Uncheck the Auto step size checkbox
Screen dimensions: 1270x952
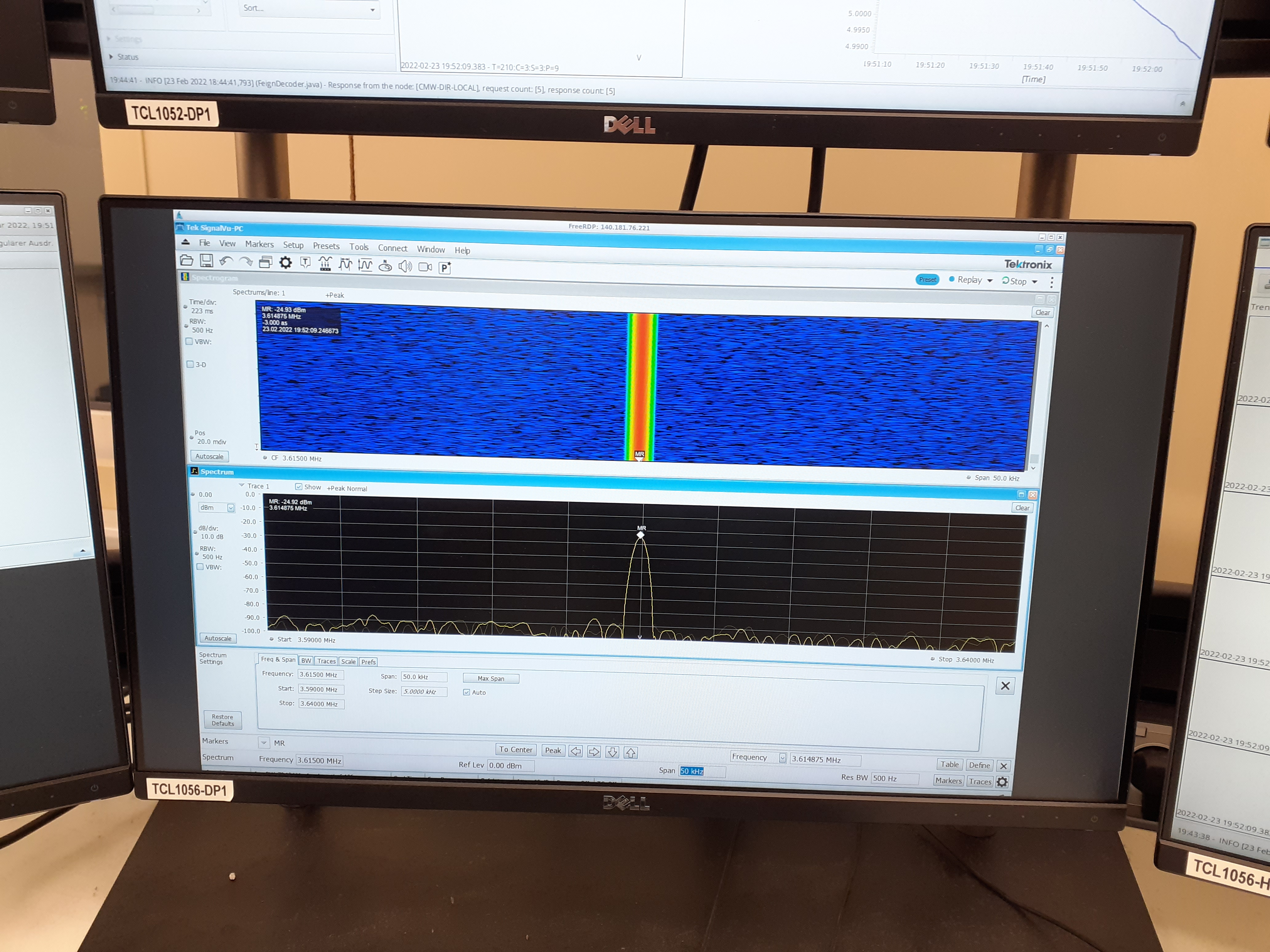pos(467,692)
